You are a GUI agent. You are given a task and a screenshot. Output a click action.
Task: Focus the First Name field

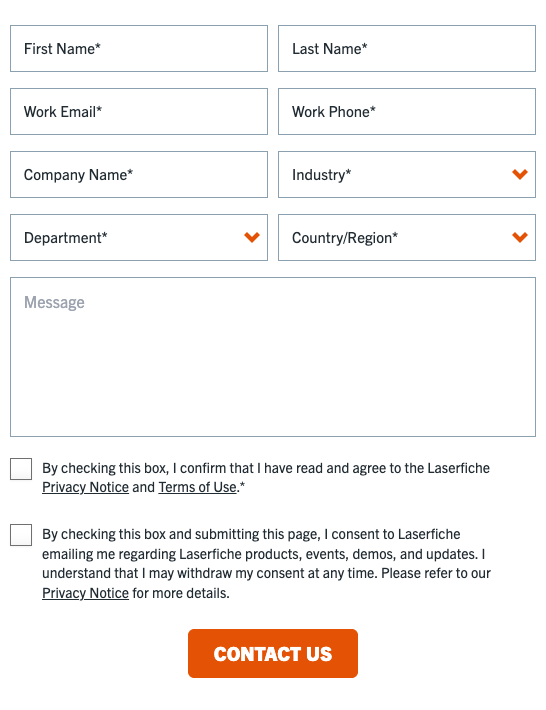(x=139, y=48)
